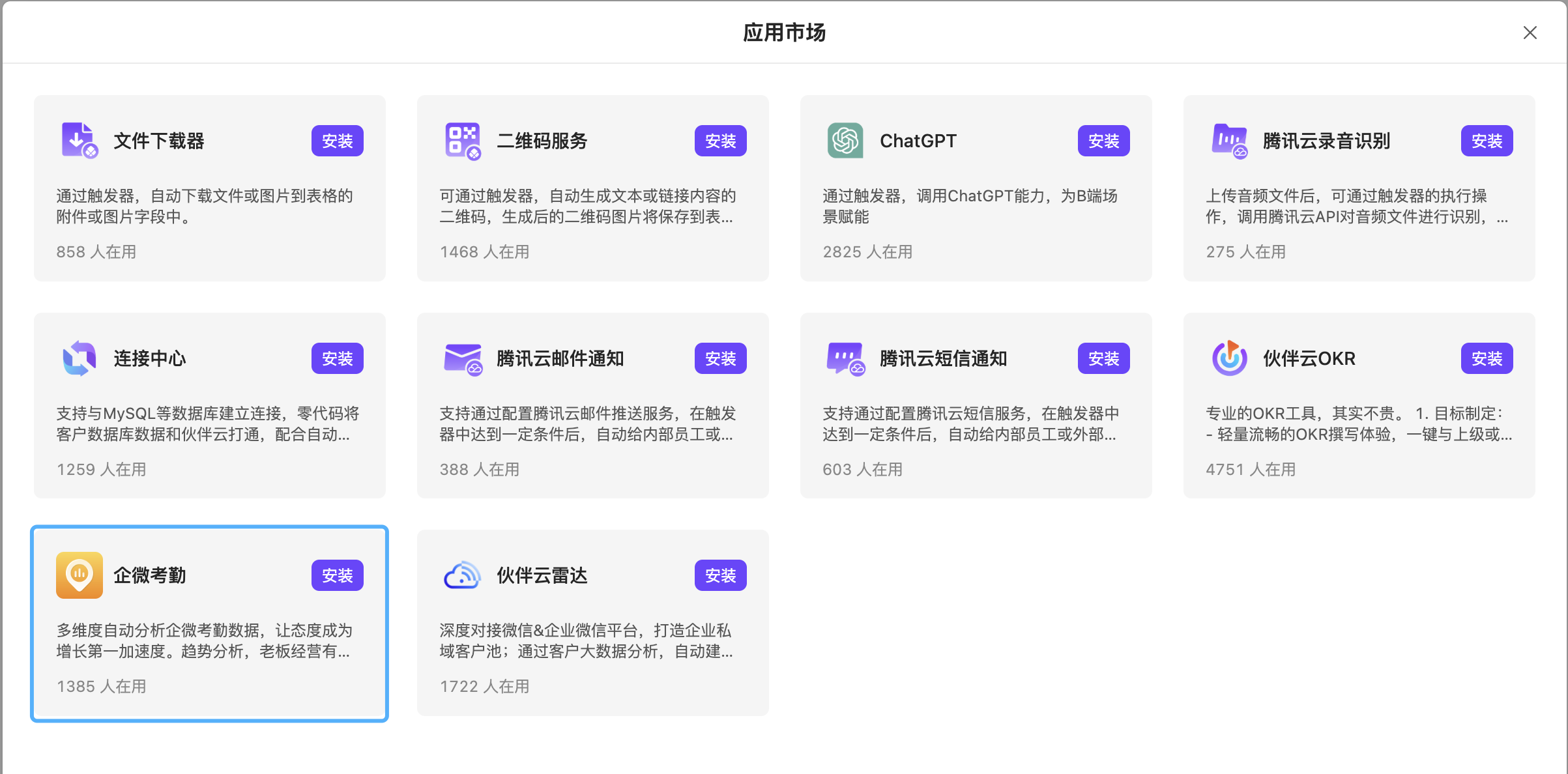This screenshot has width=1568, height=774.
Task: Open the 文件下载器 title
Action: pos(159,141)
